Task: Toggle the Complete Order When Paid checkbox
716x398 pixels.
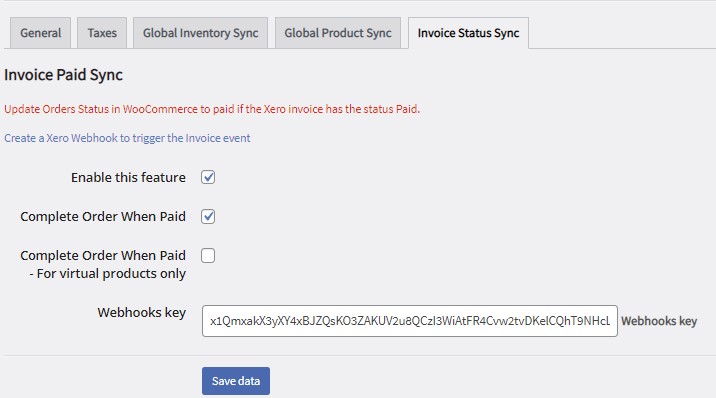Action: [208, 216]
